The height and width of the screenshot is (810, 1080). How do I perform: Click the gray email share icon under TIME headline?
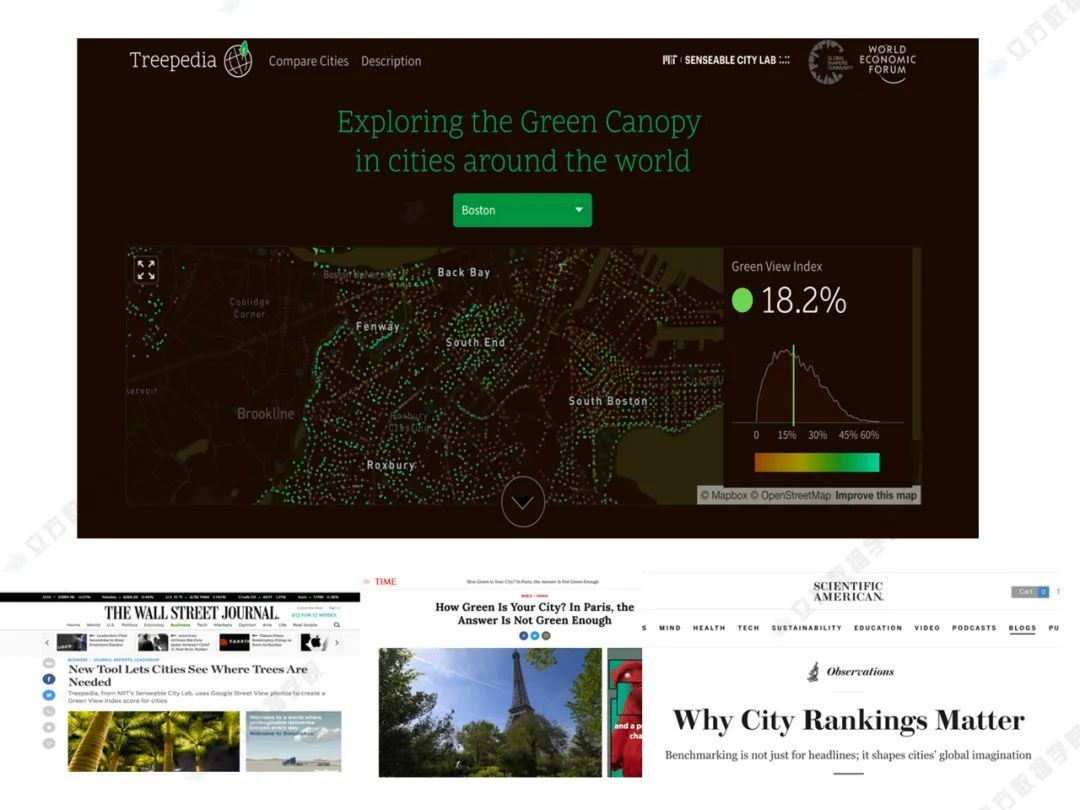[546, 636]
